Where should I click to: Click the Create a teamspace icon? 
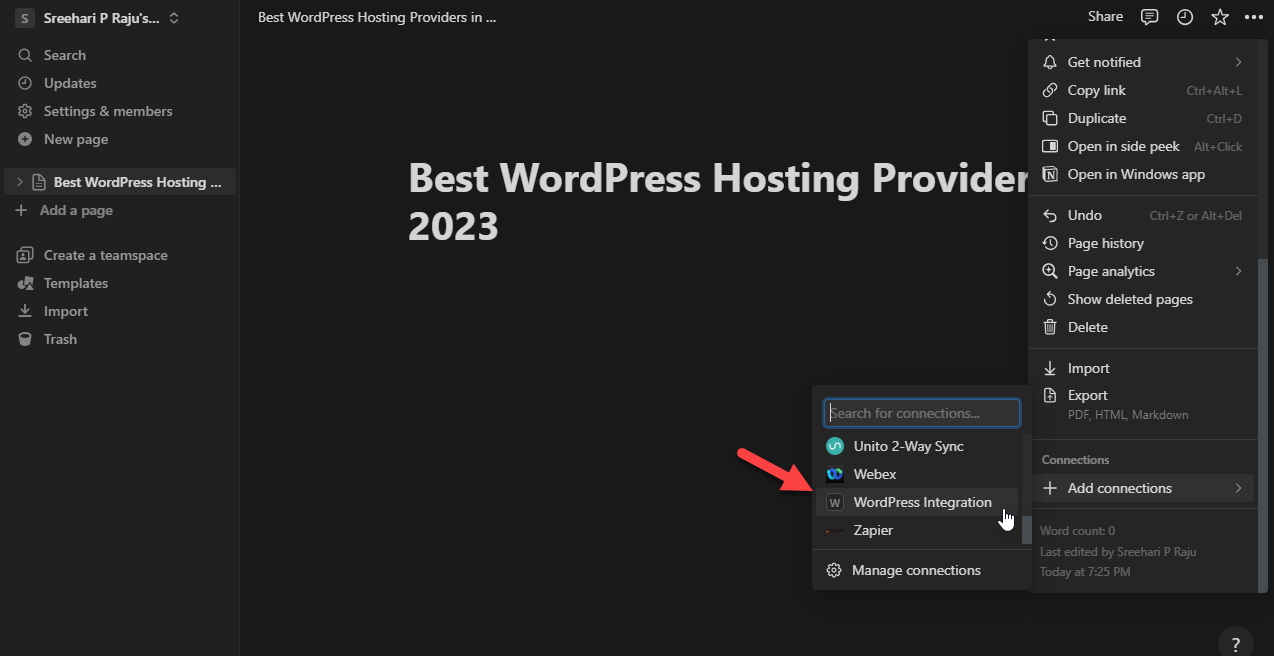click(x=25, y=255)
